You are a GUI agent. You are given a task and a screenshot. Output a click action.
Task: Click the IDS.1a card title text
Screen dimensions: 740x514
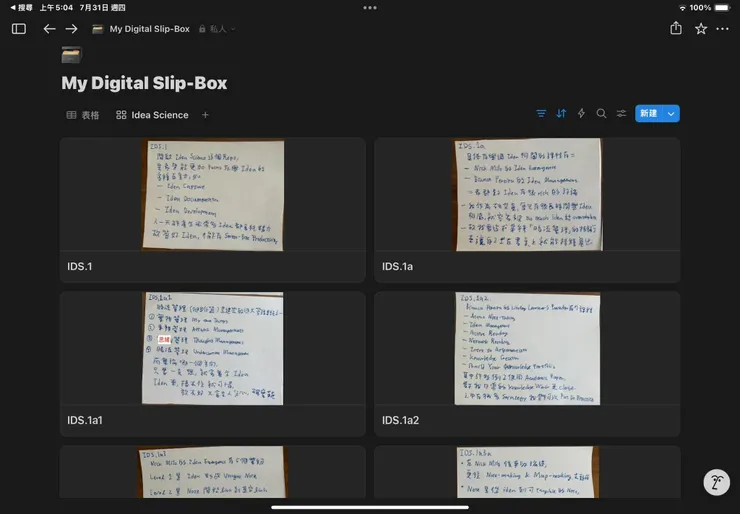pyautogui.click(x=397, y=266)
